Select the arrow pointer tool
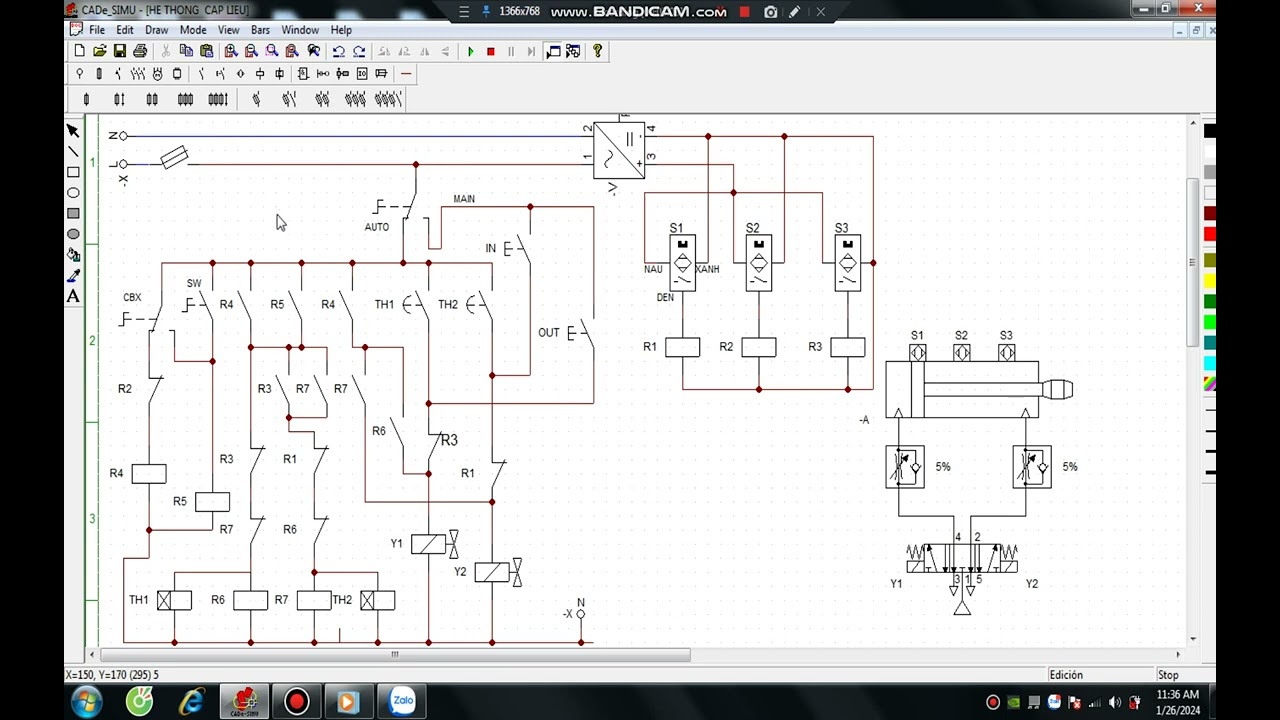This screenshot has width=1280, height=720. pos(73,131)
